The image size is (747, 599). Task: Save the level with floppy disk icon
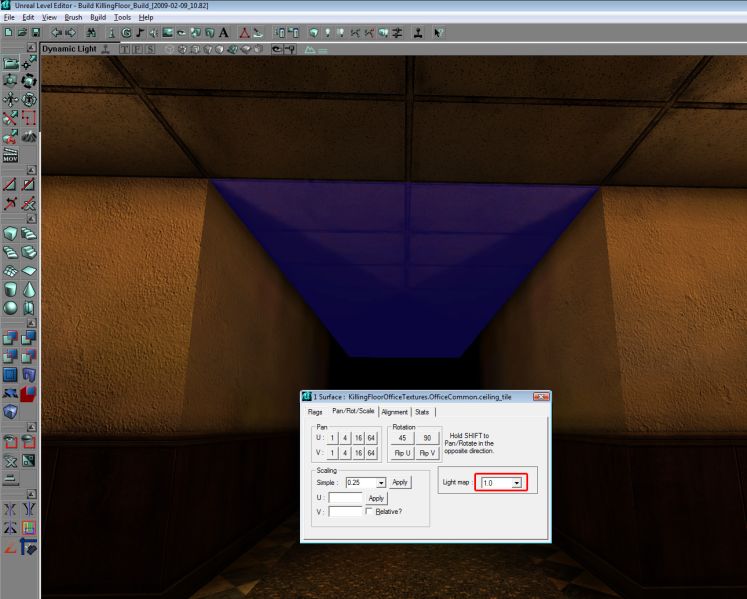click(35, 32)
